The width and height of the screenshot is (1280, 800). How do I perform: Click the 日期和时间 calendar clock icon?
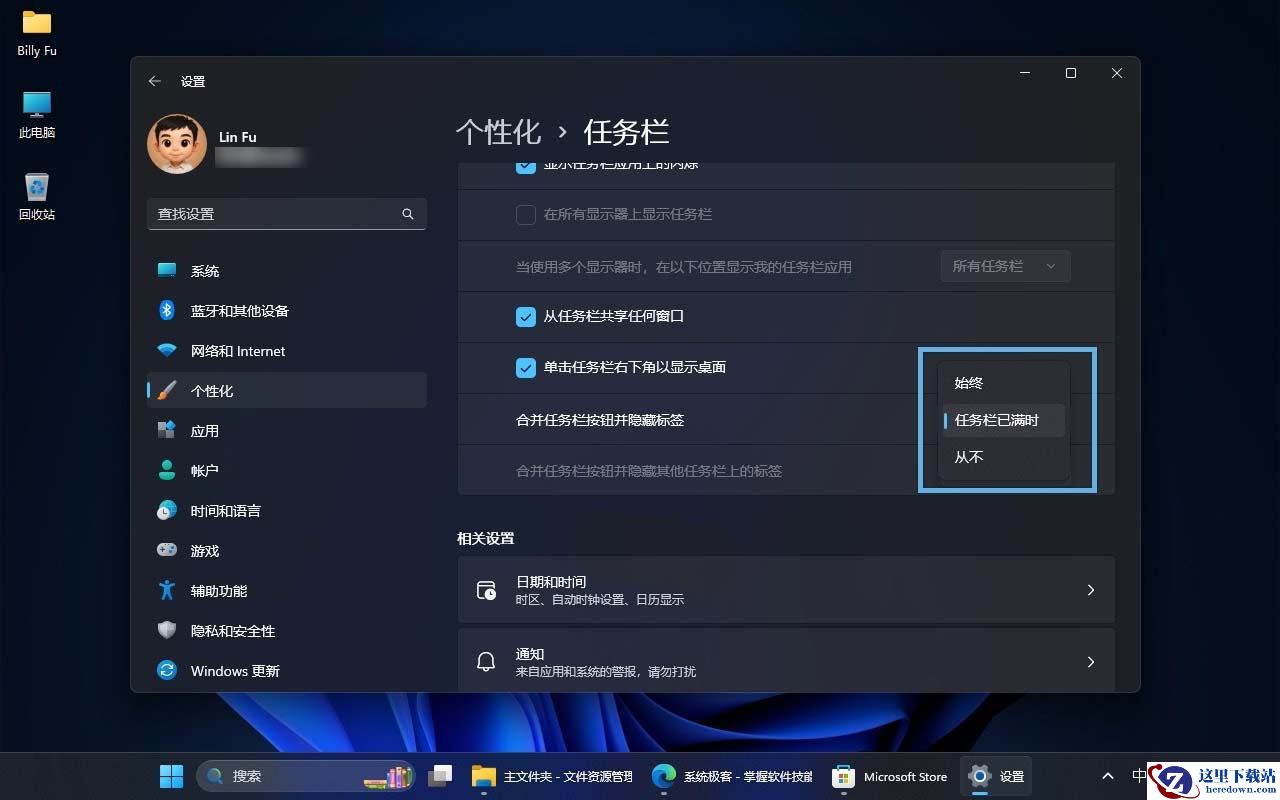coord(486,590)
